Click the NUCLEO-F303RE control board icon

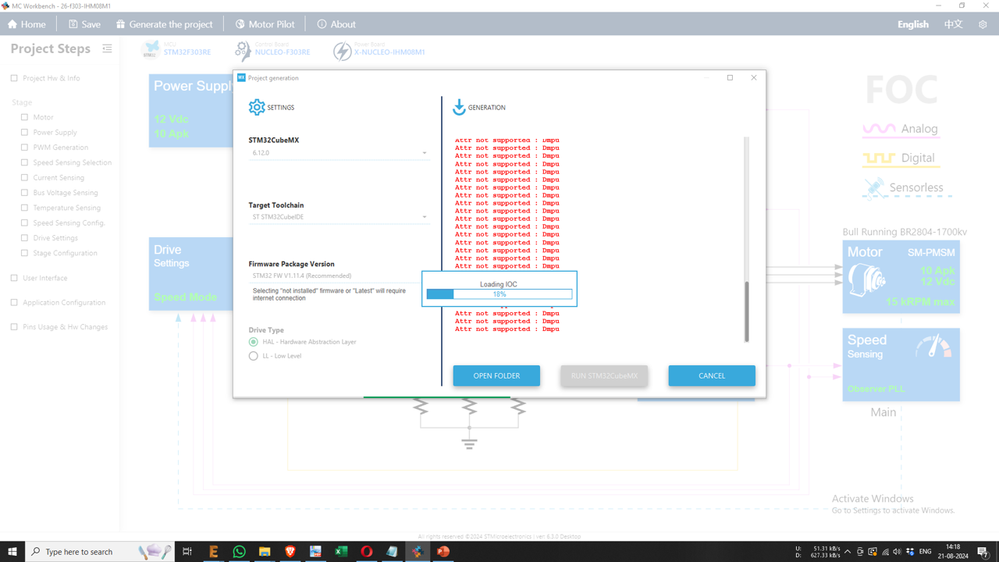coord(243,50)
